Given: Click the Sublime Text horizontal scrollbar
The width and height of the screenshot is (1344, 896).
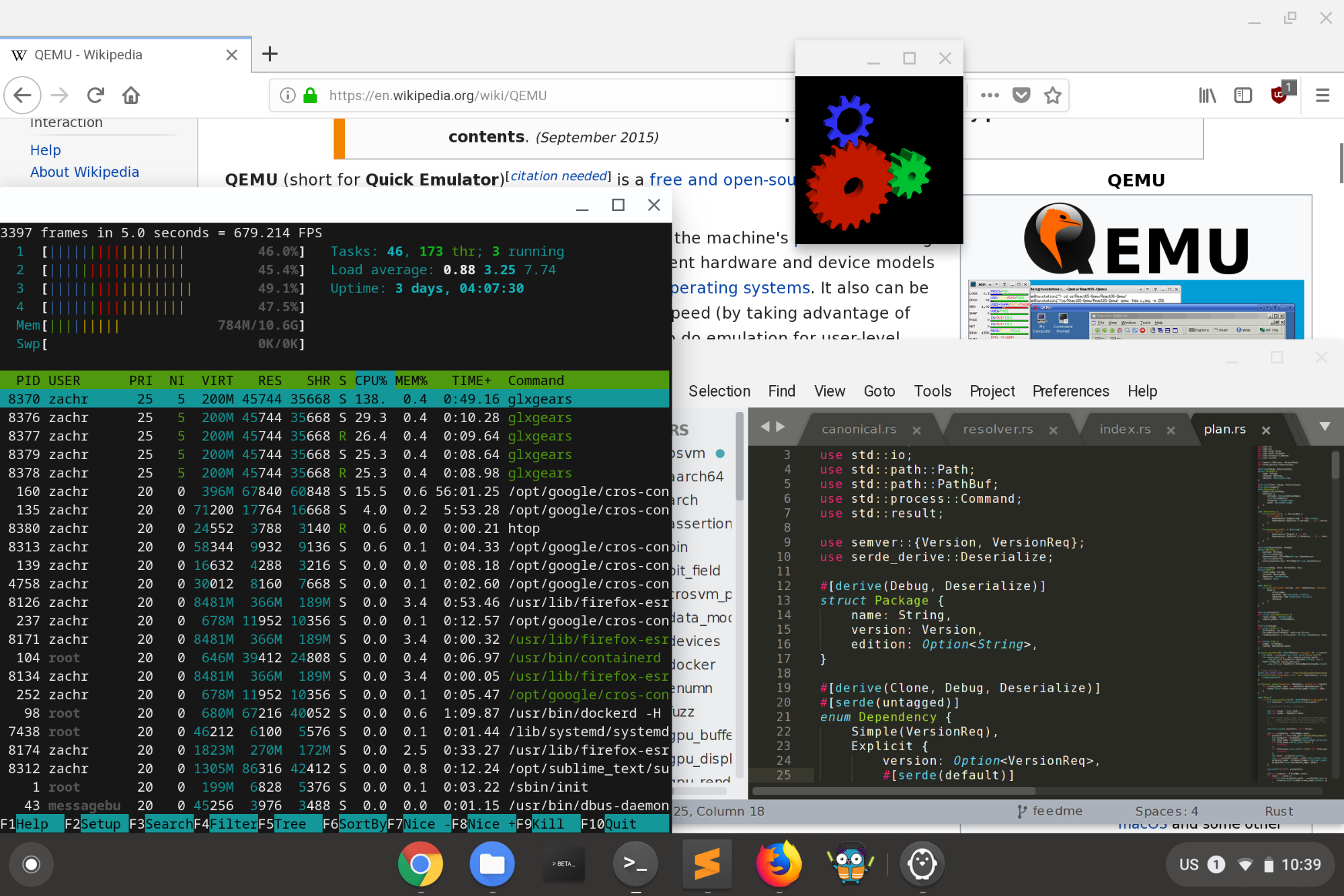Looking at the screenshot, I should coord(894,791).
